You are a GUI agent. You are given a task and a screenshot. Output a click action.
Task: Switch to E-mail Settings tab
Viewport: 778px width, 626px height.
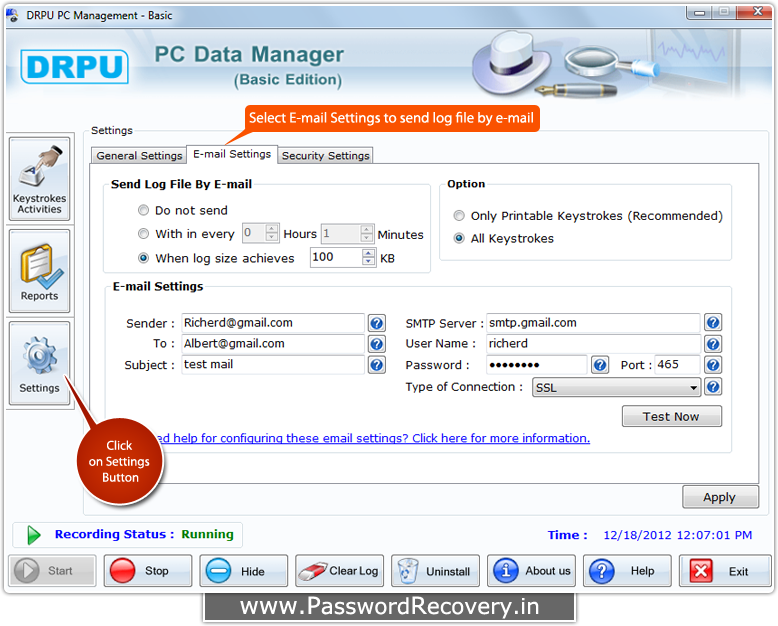click(232, 154)
